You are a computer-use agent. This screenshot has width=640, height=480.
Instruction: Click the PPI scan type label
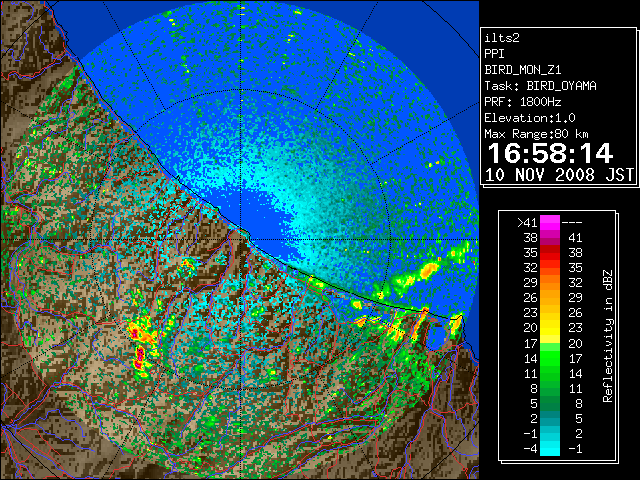point(494,54)
